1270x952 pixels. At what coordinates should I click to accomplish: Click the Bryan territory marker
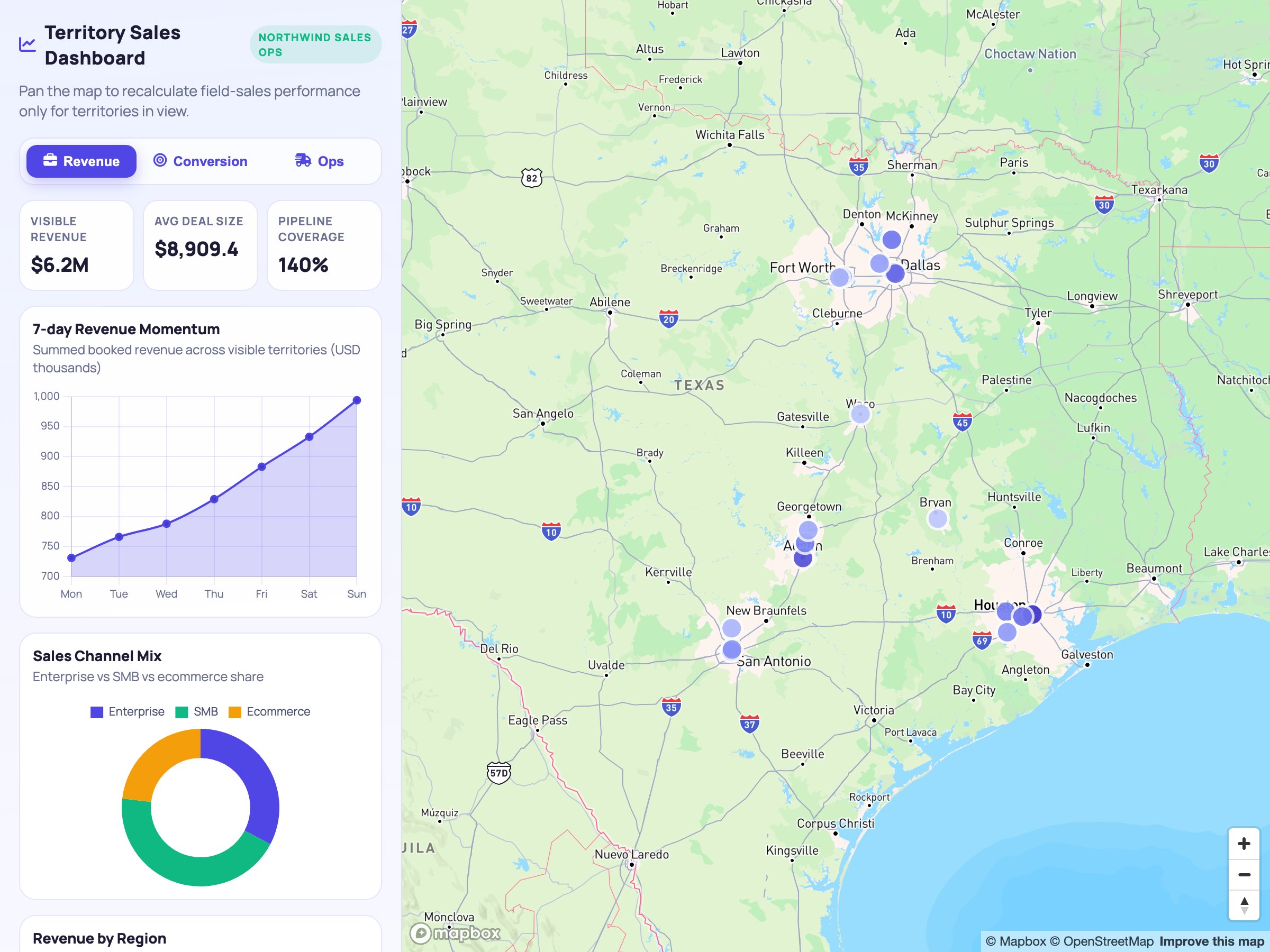(938, 519)
